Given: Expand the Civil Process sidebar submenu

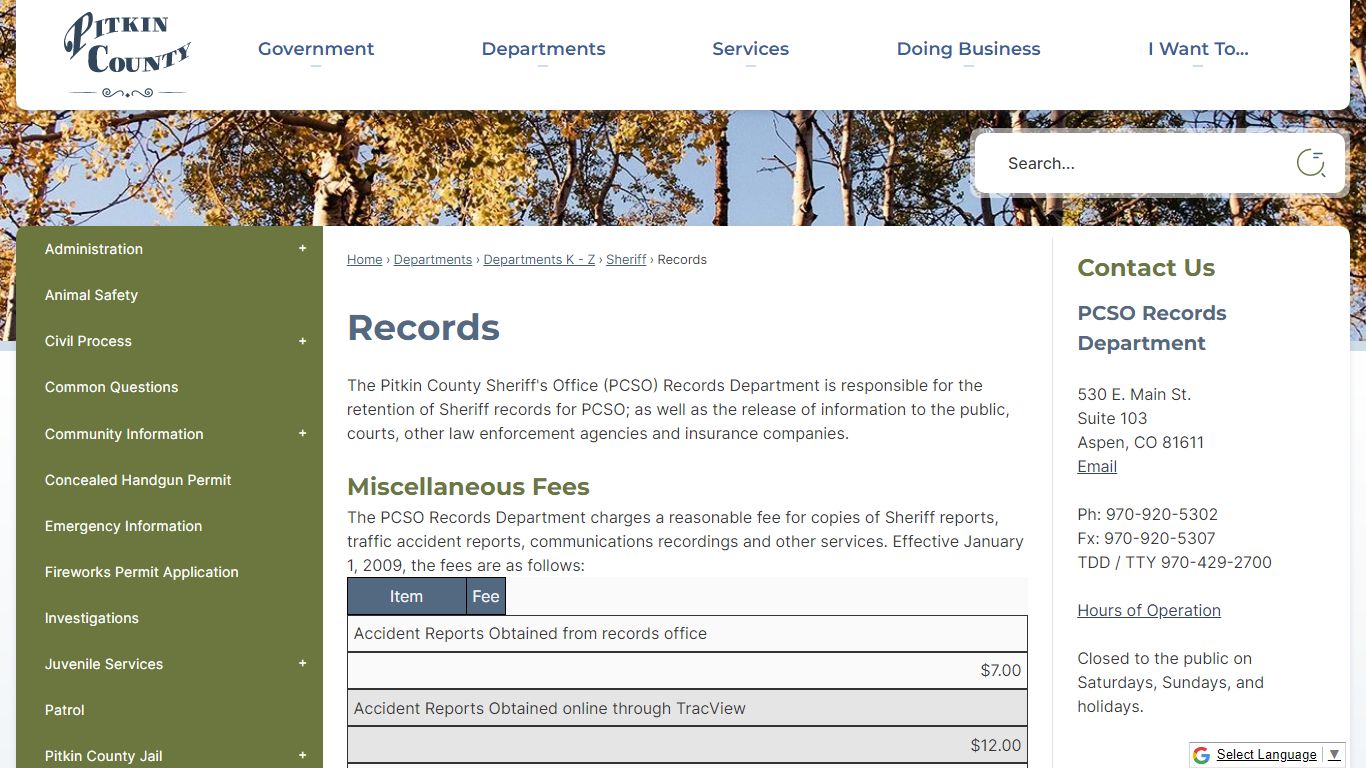Looking at the screenshot, I should tap(302, 341).
